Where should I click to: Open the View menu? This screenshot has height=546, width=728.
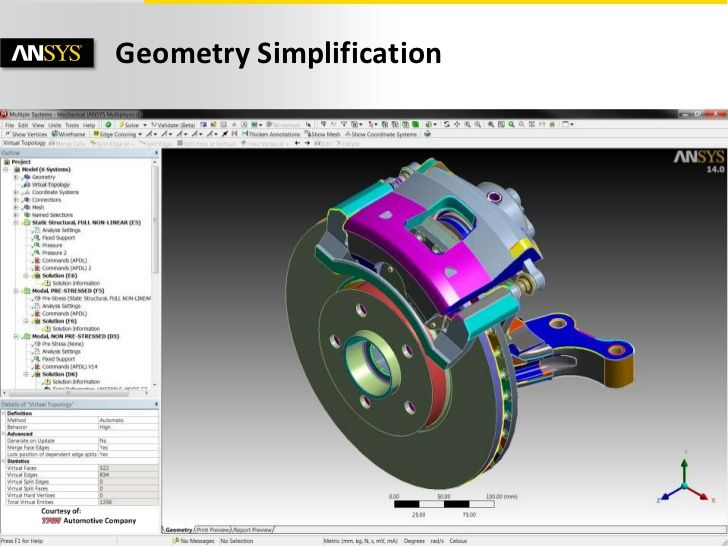coord(38,125)
